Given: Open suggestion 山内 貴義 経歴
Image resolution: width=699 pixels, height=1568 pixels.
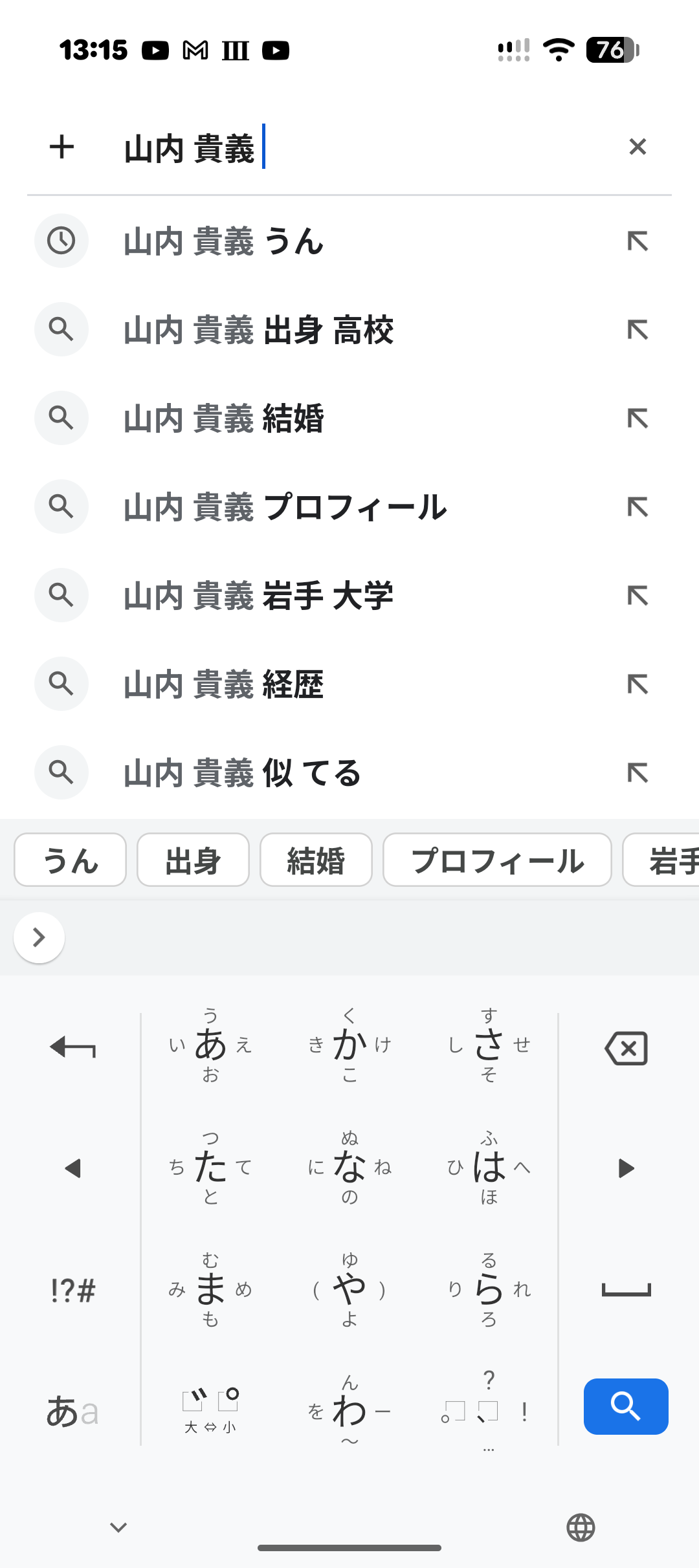Looking at the screenshot, I should point(224,684).
